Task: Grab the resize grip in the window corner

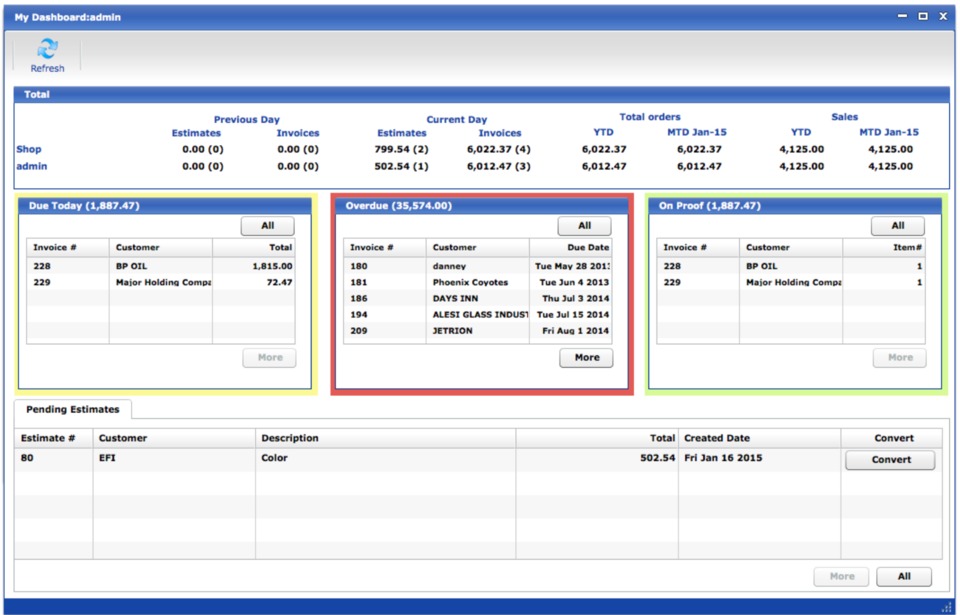Action: (x=947, y=607)
